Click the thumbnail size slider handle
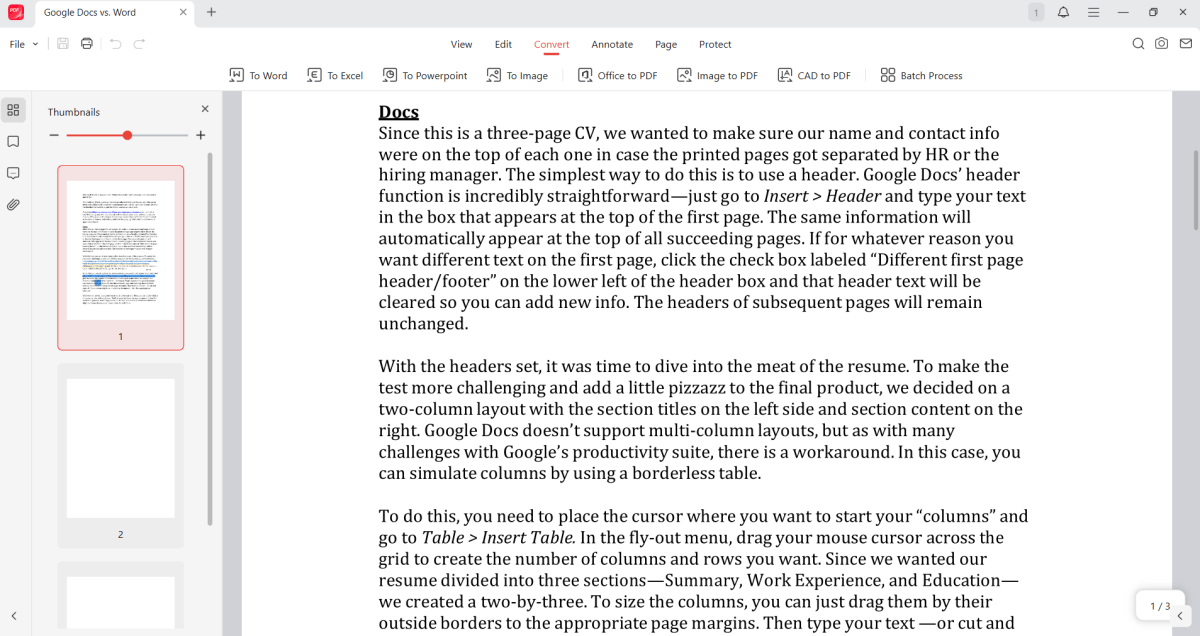 point(127,135)
